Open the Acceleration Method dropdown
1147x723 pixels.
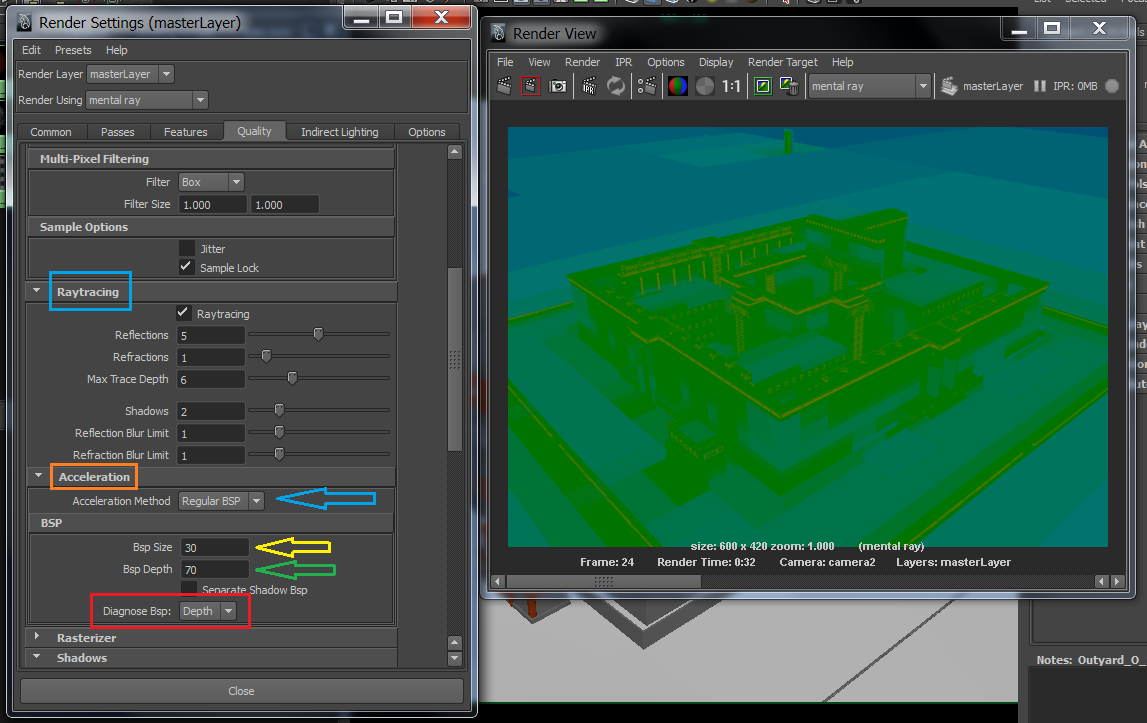coord(222,501)
